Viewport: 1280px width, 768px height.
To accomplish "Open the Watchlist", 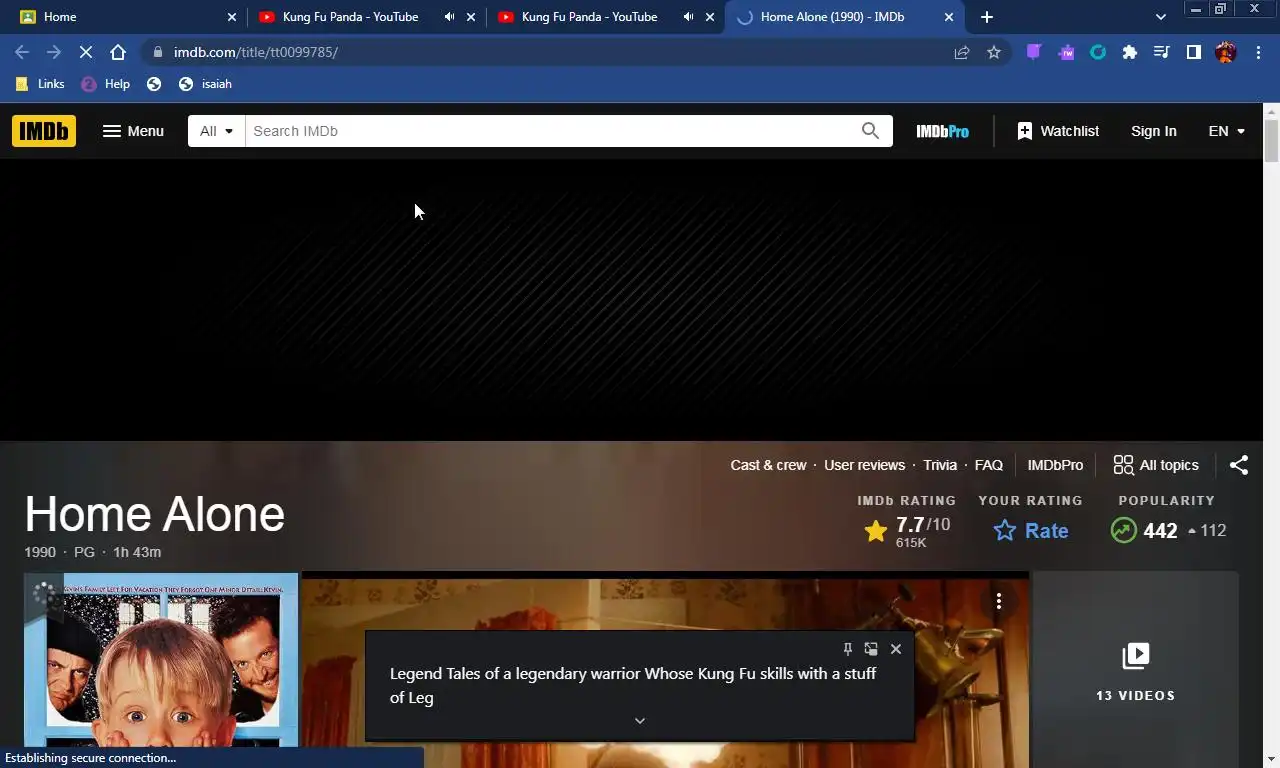I will pyautogui.click(x=1058, y=131).
